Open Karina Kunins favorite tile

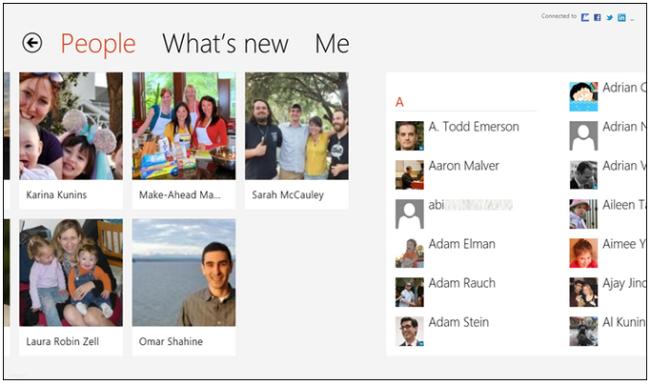tap(71, 140)
